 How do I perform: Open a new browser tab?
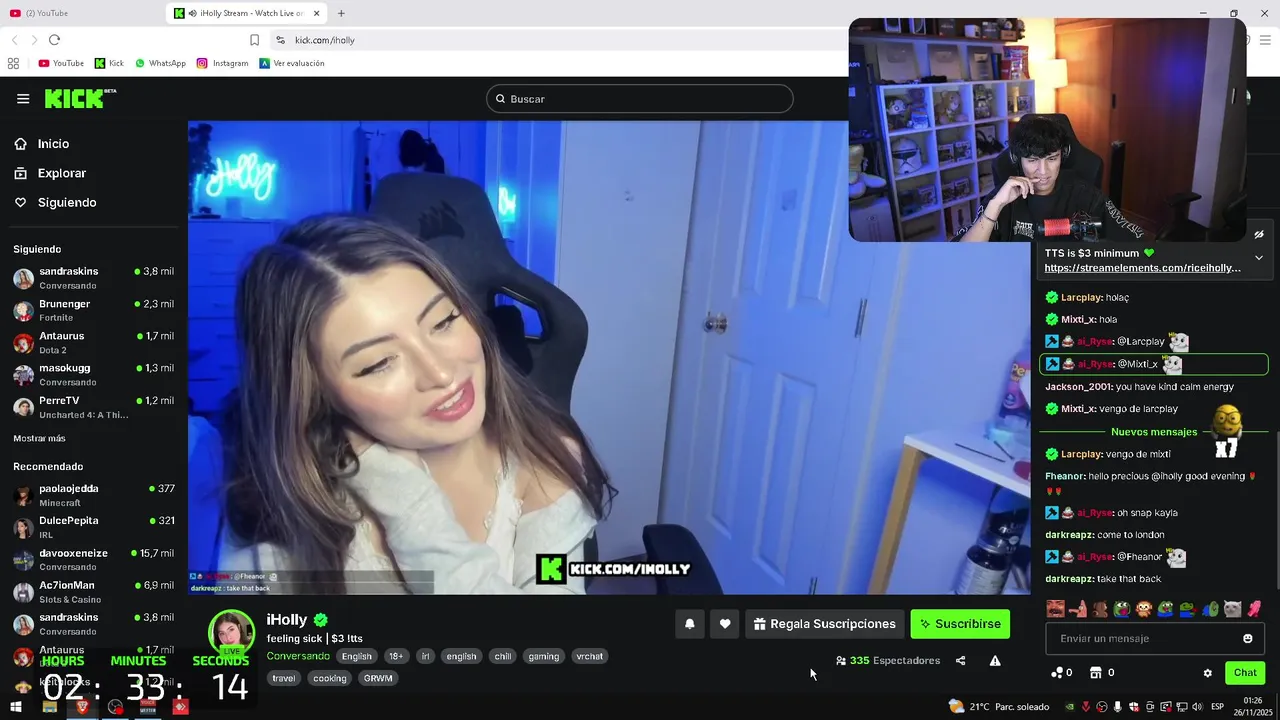341,13
